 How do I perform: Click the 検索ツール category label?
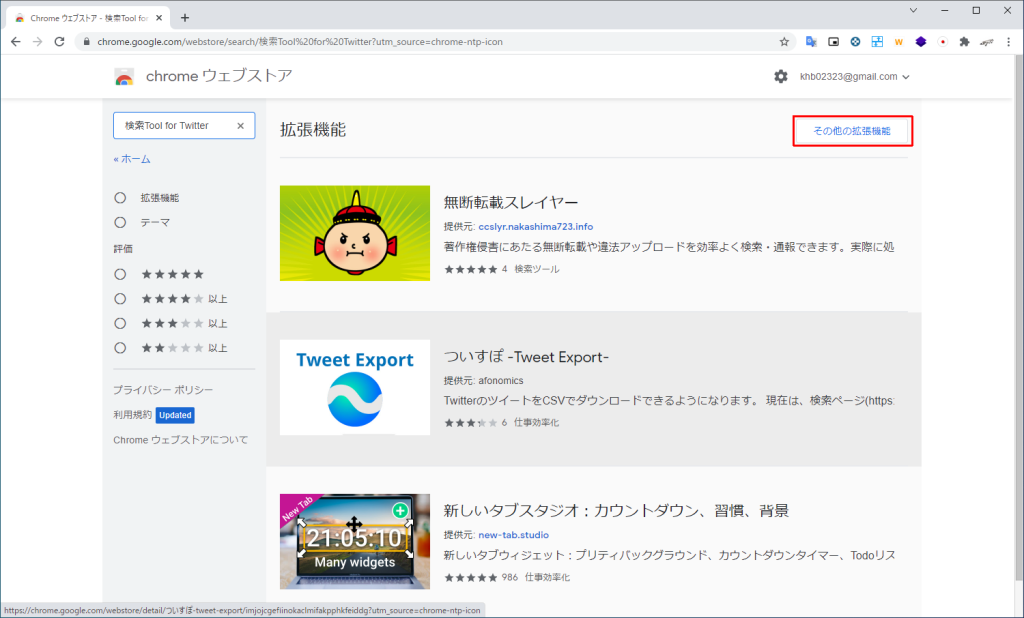point(537,268)
